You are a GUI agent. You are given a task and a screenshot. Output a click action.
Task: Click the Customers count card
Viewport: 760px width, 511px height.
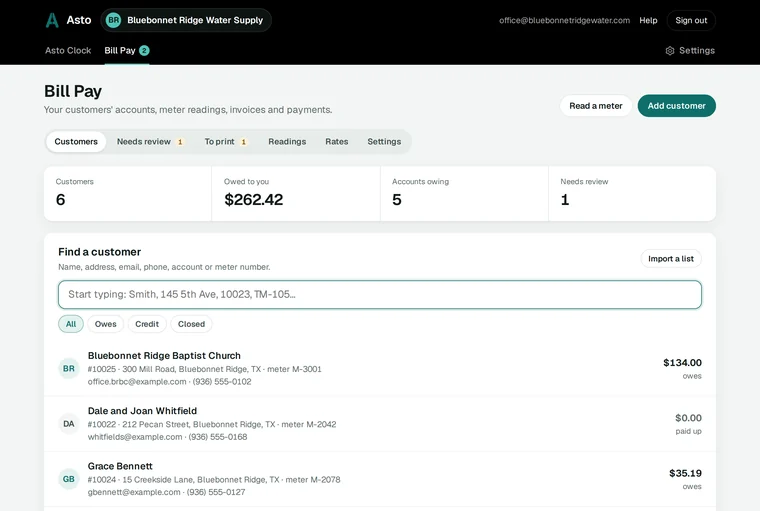(x=127, y=193)
